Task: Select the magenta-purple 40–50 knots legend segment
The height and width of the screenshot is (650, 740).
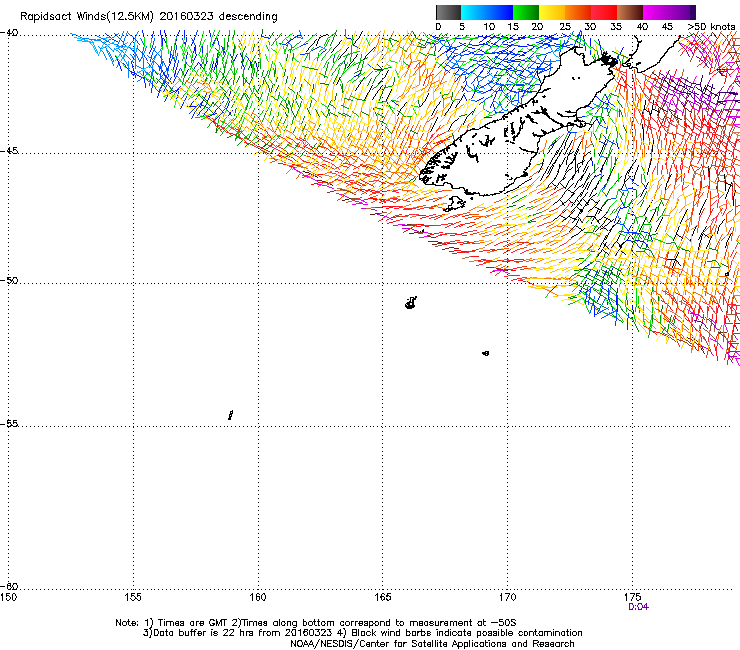Action: click(666, 12)
